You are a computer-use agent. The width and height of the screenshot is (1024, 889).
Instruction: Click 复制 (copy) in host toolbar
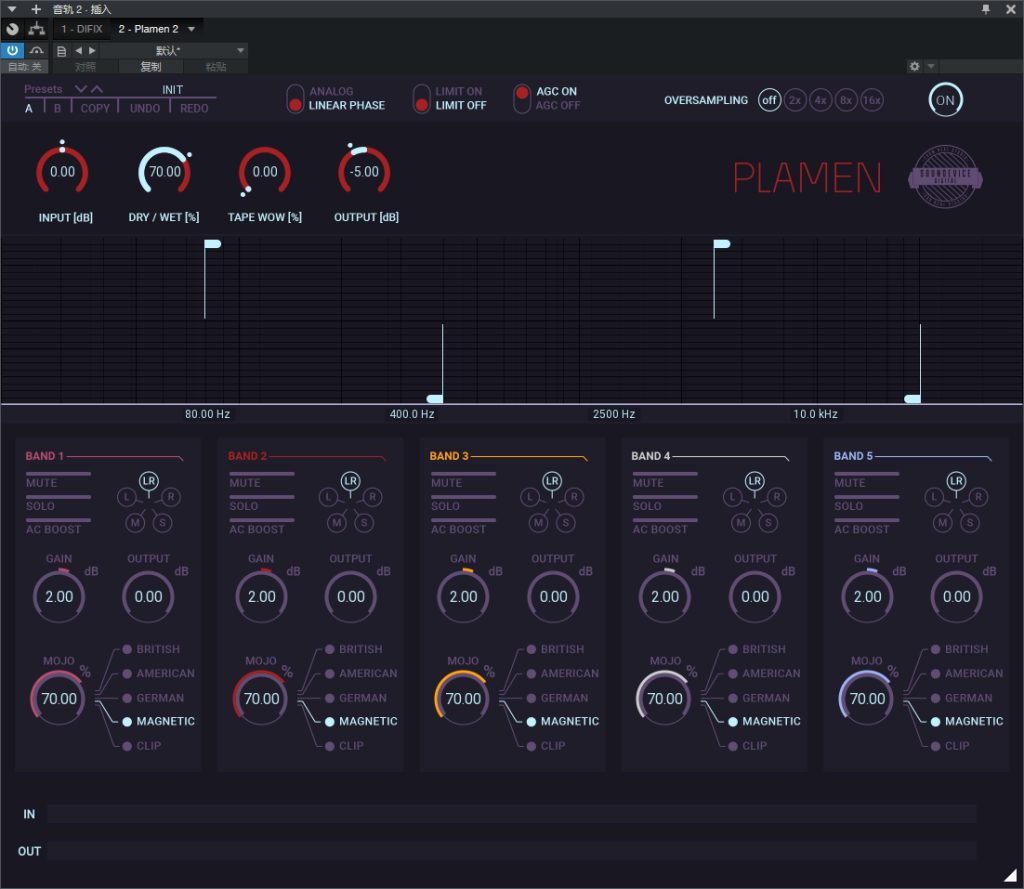(151, 67)
